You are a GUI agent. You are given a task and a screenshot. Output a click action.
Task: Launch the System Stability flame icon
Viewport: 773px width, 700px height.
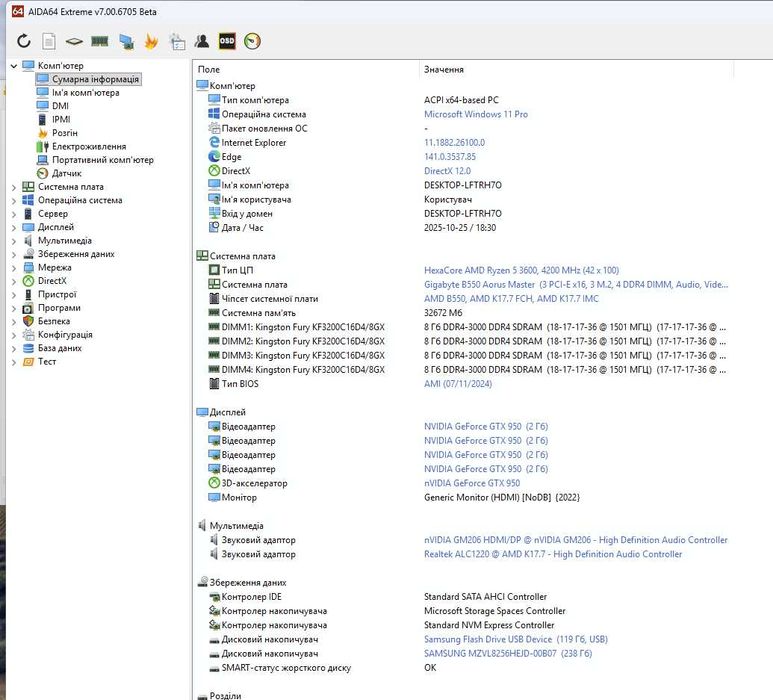point(151,41)
